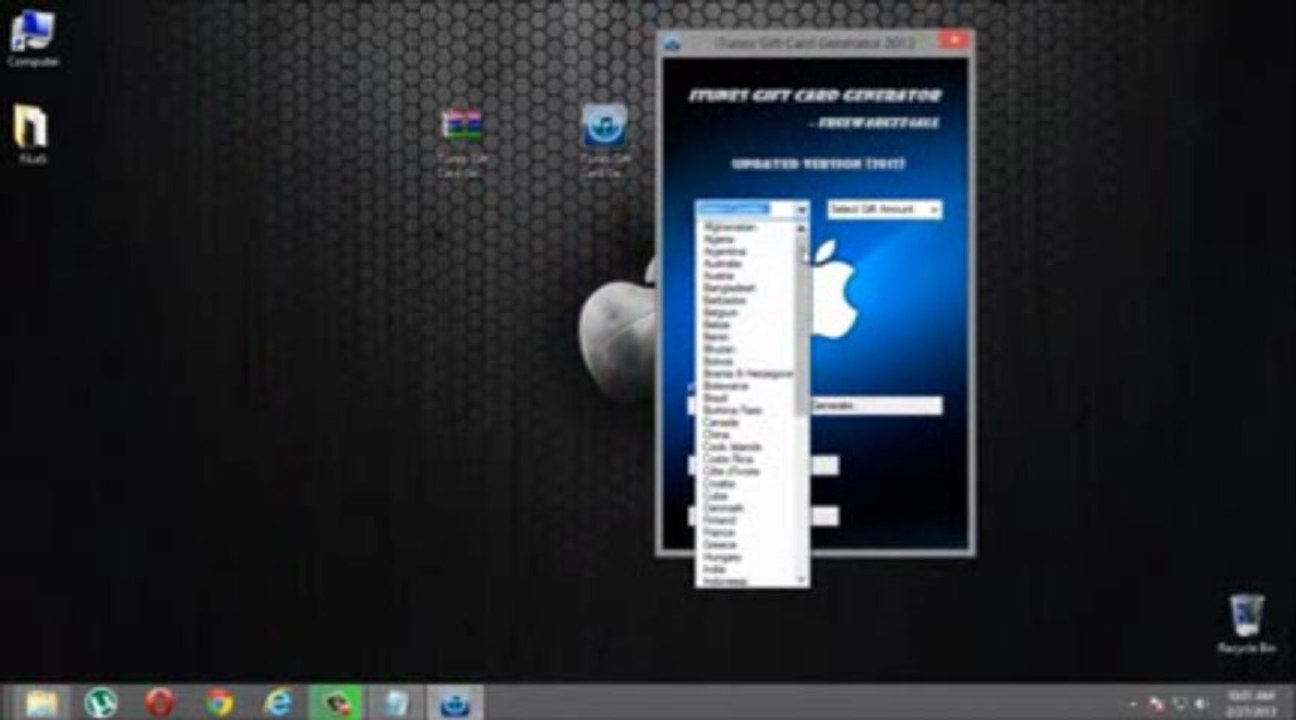Click the country list scrollbar thumb
This screenshot has width=1296, height=720.
[801, 325]
